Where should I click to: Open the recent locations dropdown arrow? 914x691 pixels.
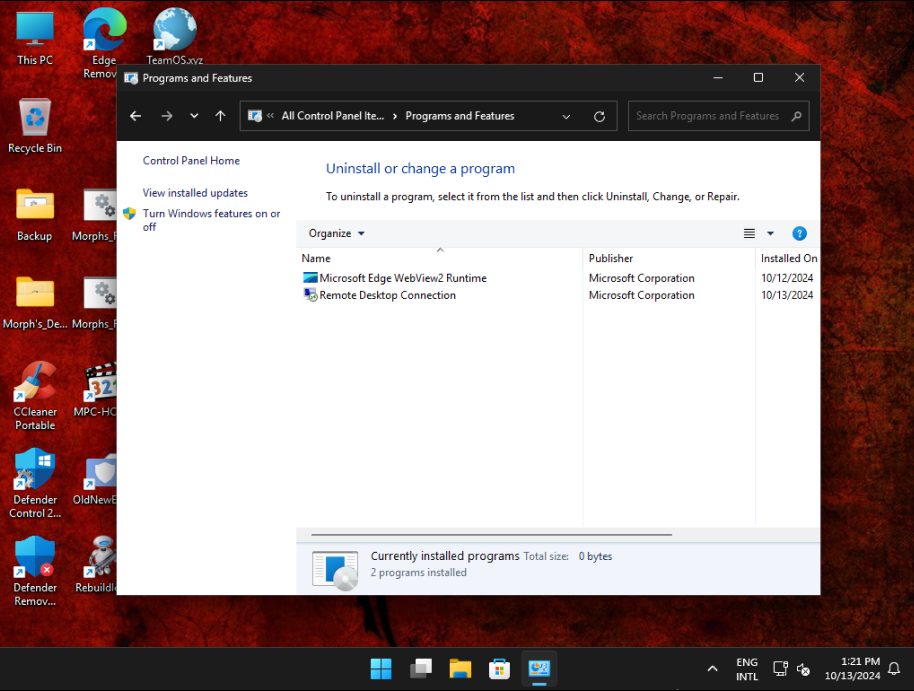point(194,116)
